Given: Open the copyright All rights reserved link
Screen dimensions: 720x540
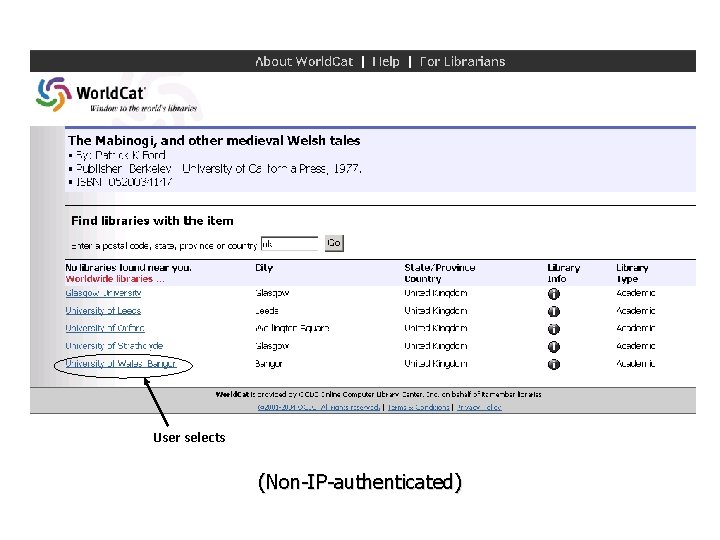Looking at the screenshot, I should [x=319, y=407].
